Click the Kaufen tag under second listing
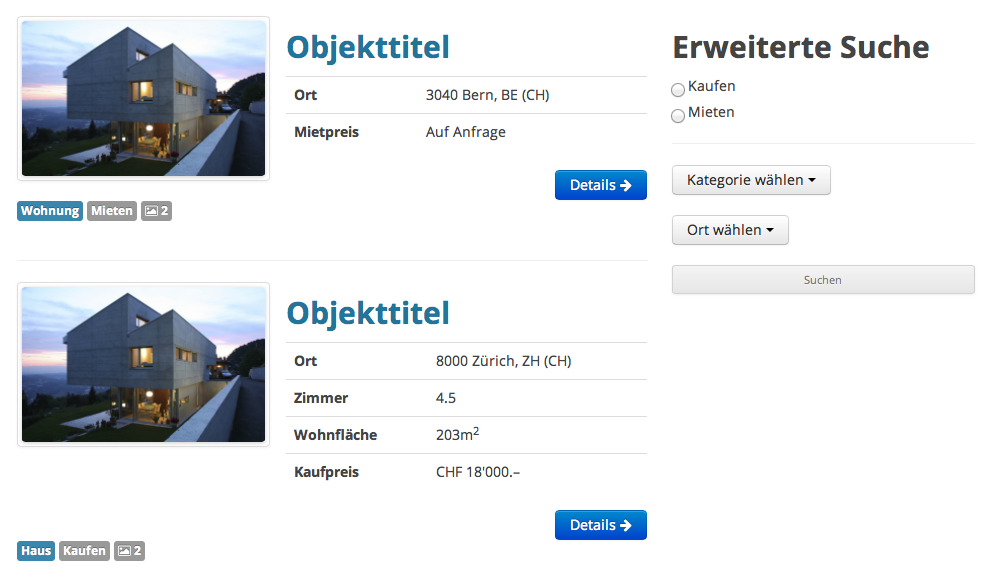Screen dimensions: 995x586 84,550
